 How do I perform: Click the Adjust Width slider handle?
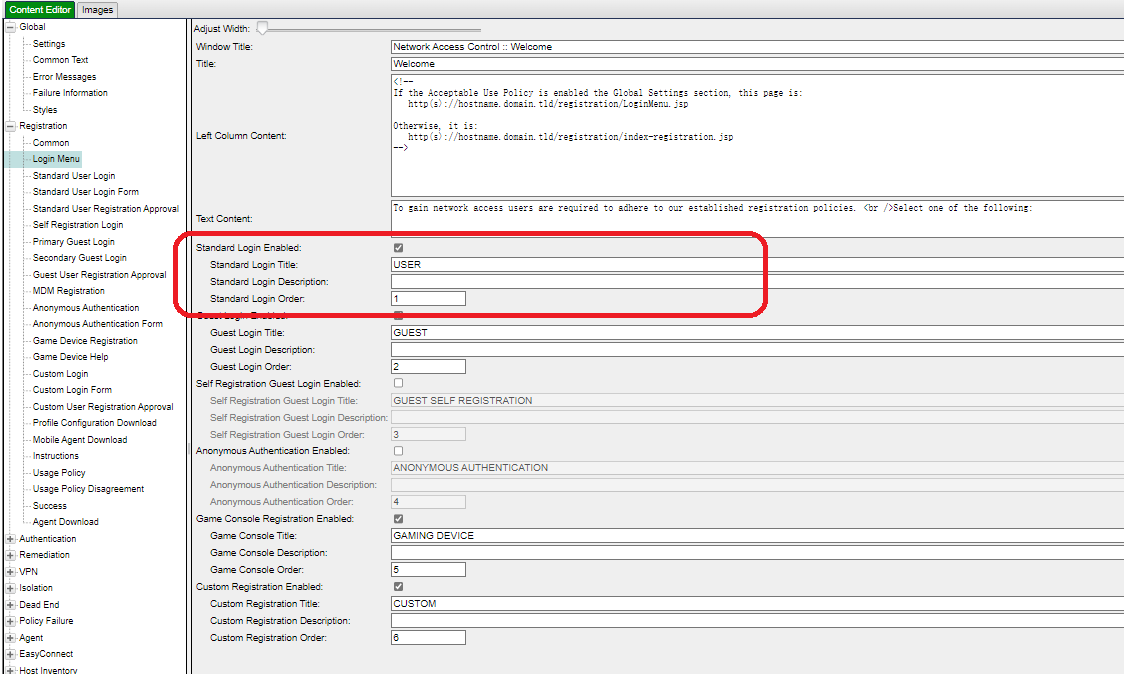point(262,29)
